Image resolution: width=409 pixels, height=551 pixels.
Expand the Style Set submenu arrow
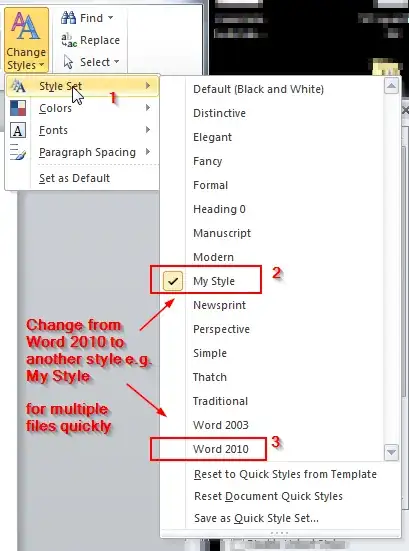(148, 85)
